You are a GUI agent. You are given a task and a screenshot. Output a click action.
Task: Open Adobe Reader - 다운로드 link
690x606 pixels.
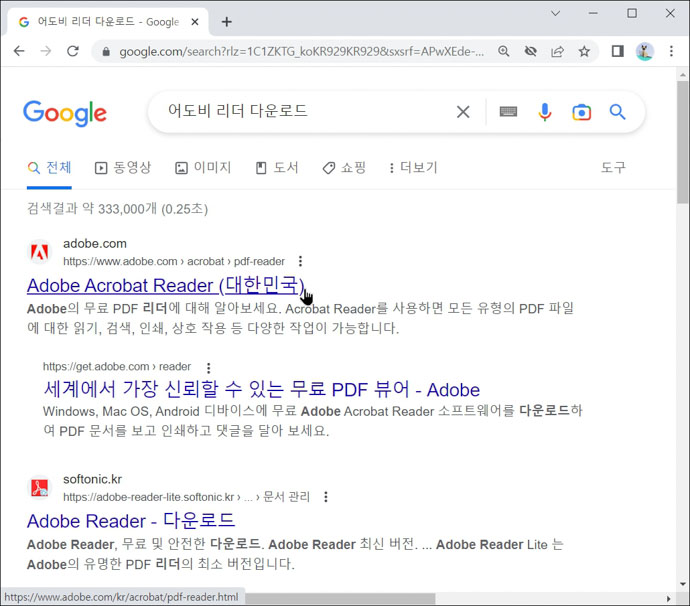tap(131, 521)
